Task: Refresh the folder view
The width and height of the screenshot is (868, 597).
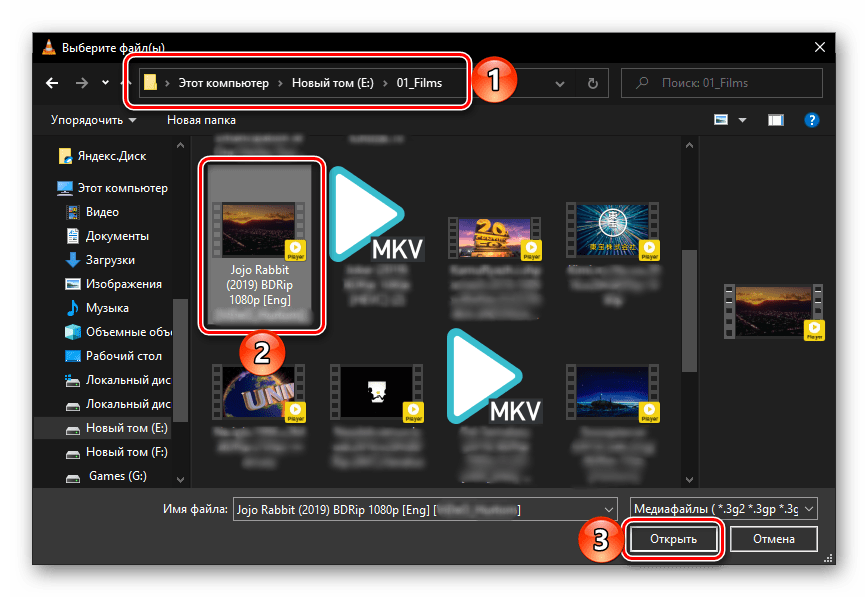Action: (592, 84)
